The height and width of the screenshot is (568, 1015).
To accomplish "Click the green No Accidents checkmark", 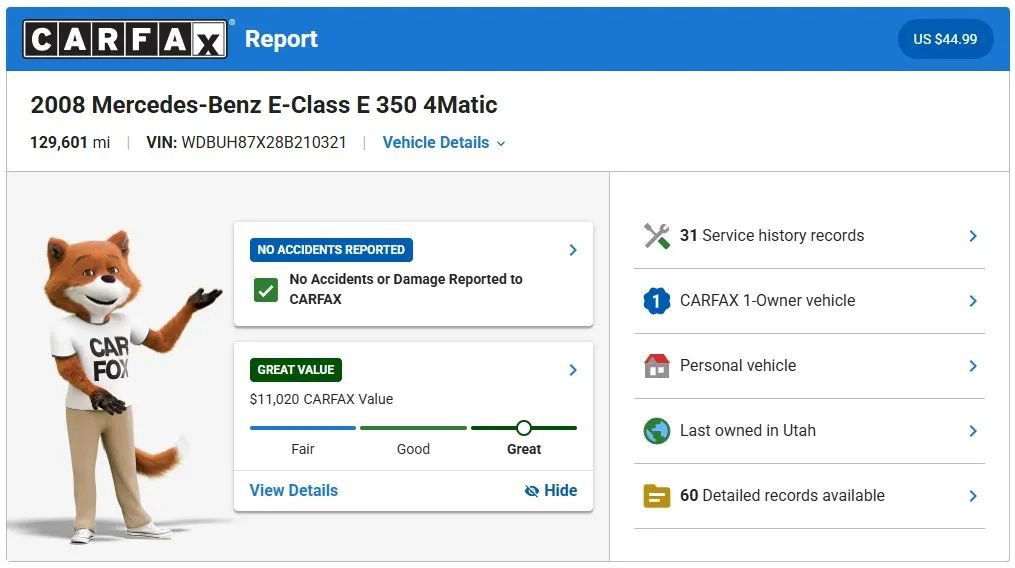I will 266,290.
